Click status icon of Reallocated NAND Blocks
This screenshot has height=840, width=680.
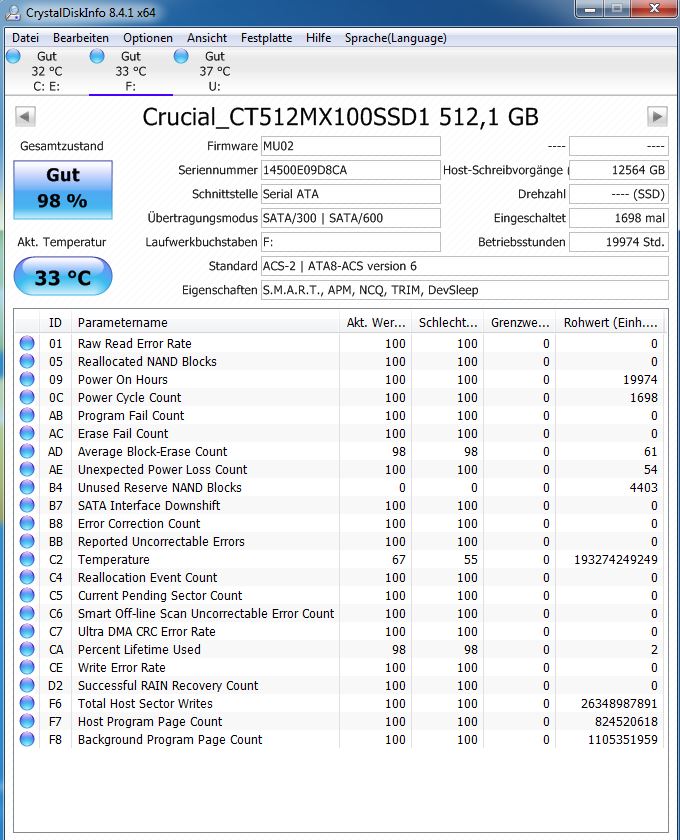click(27, 362)
